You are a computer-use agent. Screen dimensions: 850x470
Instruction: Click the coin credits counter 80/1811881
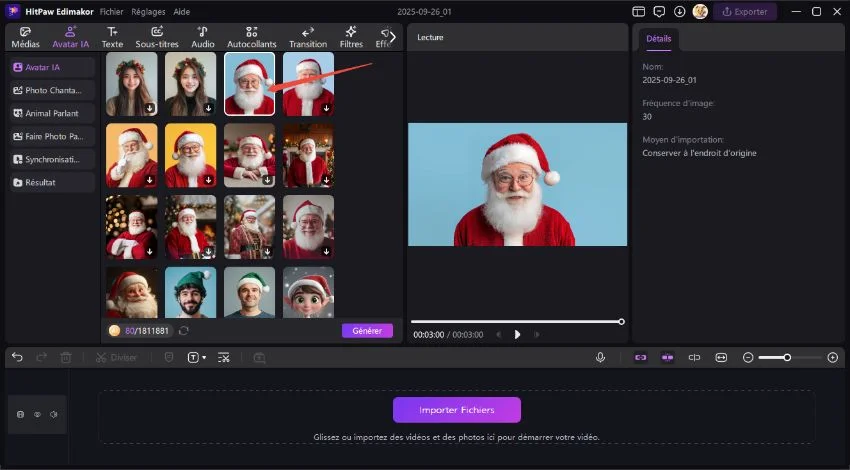pos(139,331)
